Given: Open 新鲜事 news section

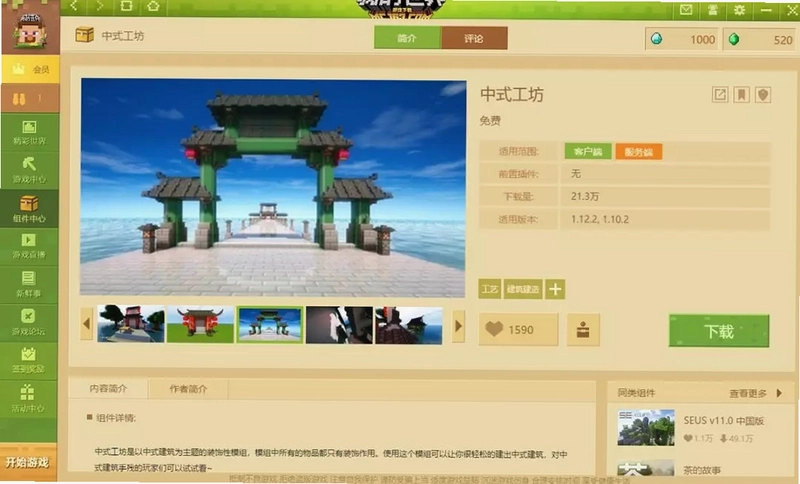Looking at the screenshot, I should 30,285.
